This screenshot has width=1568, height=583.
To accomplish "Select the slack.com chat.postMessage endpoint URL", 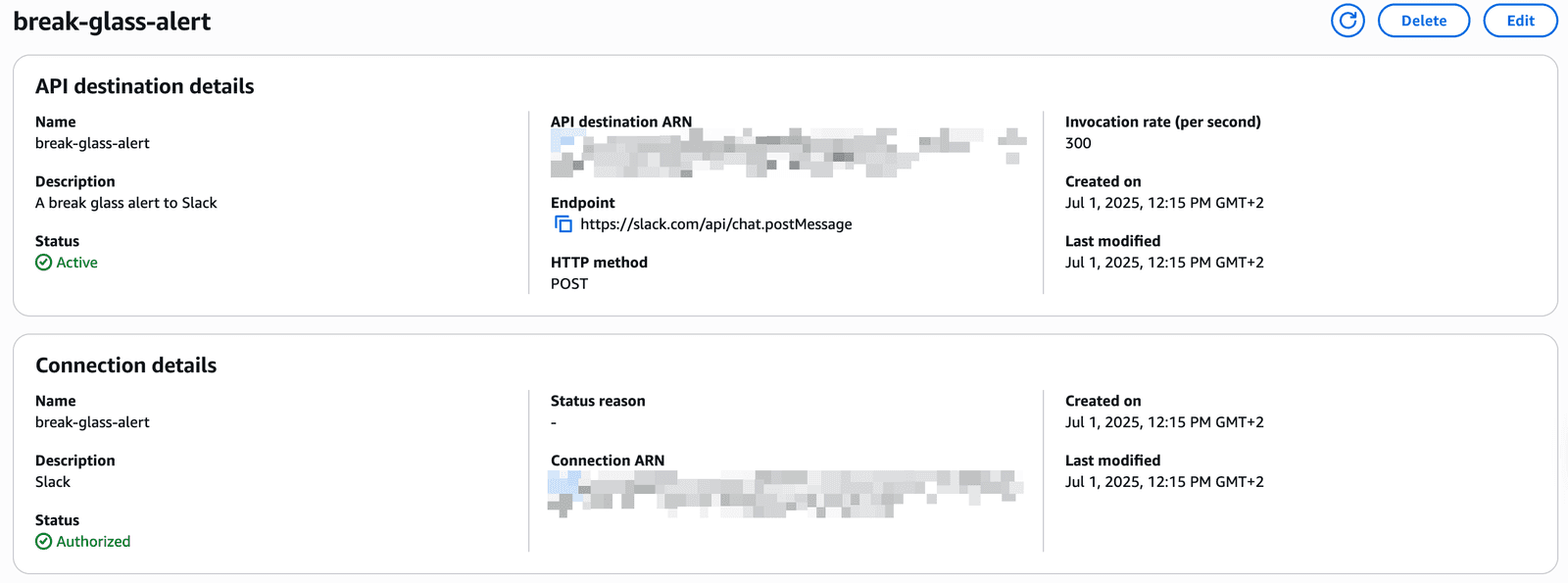I will click(x=716, y=224).
